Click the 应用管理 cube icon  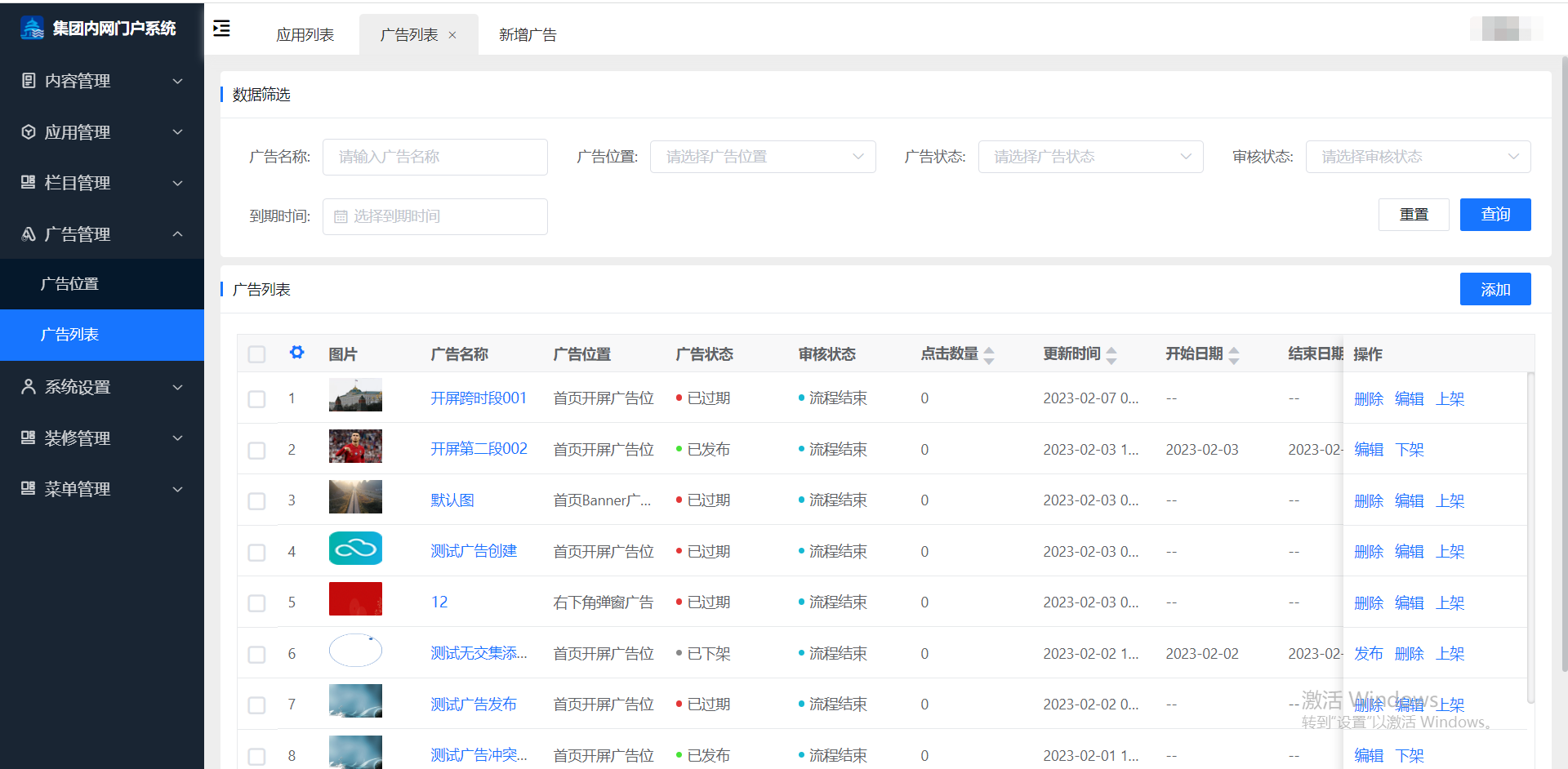(x=29, y=131)
